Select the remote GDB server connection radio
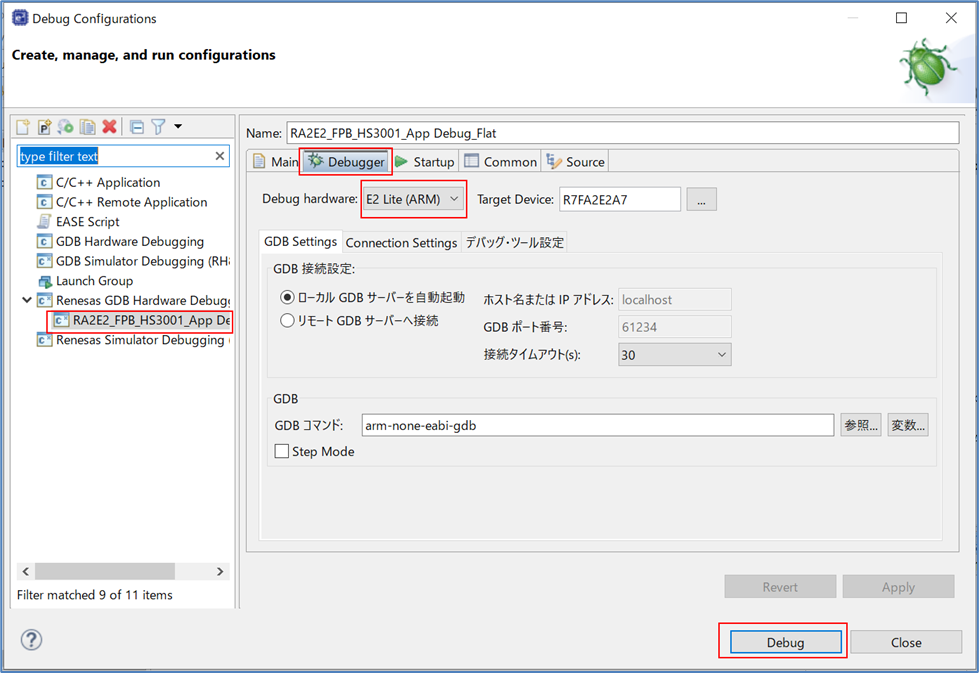The height and width of the screenshot is (673, 979). [288, 321]
